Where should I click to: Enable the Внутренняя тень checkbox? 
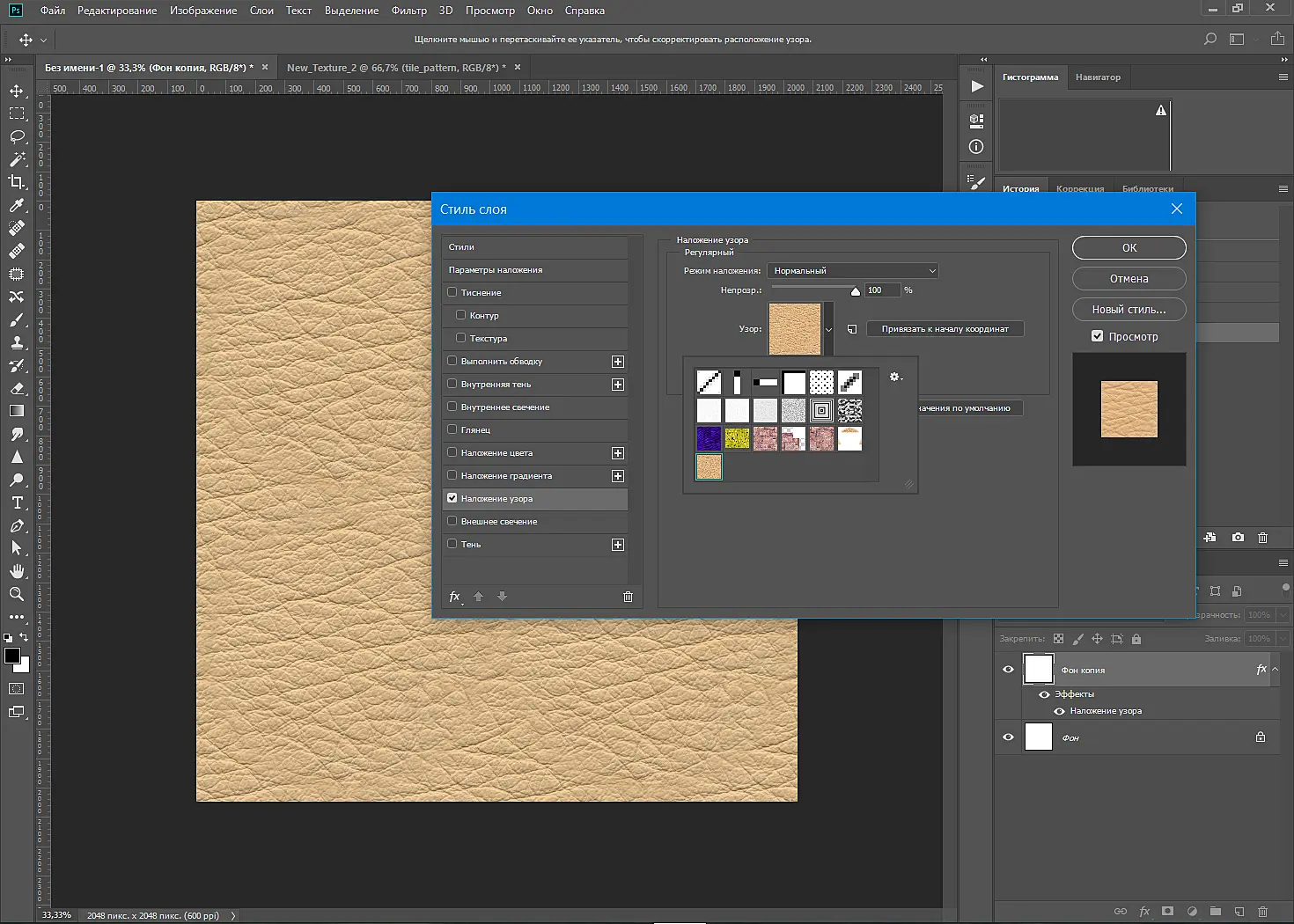[452, 384]
